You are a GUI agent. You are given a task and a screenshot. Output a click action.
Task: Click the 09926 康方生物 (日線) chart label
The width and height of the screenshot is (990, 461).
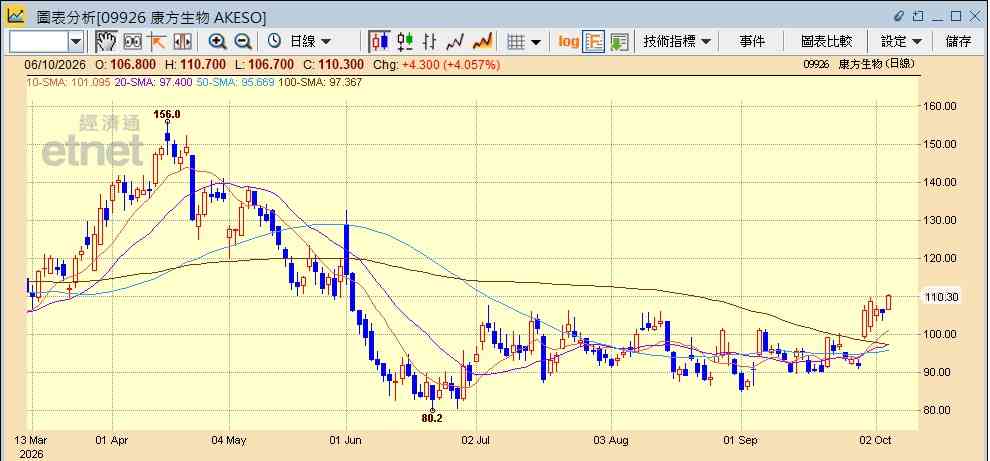[859, 64]
